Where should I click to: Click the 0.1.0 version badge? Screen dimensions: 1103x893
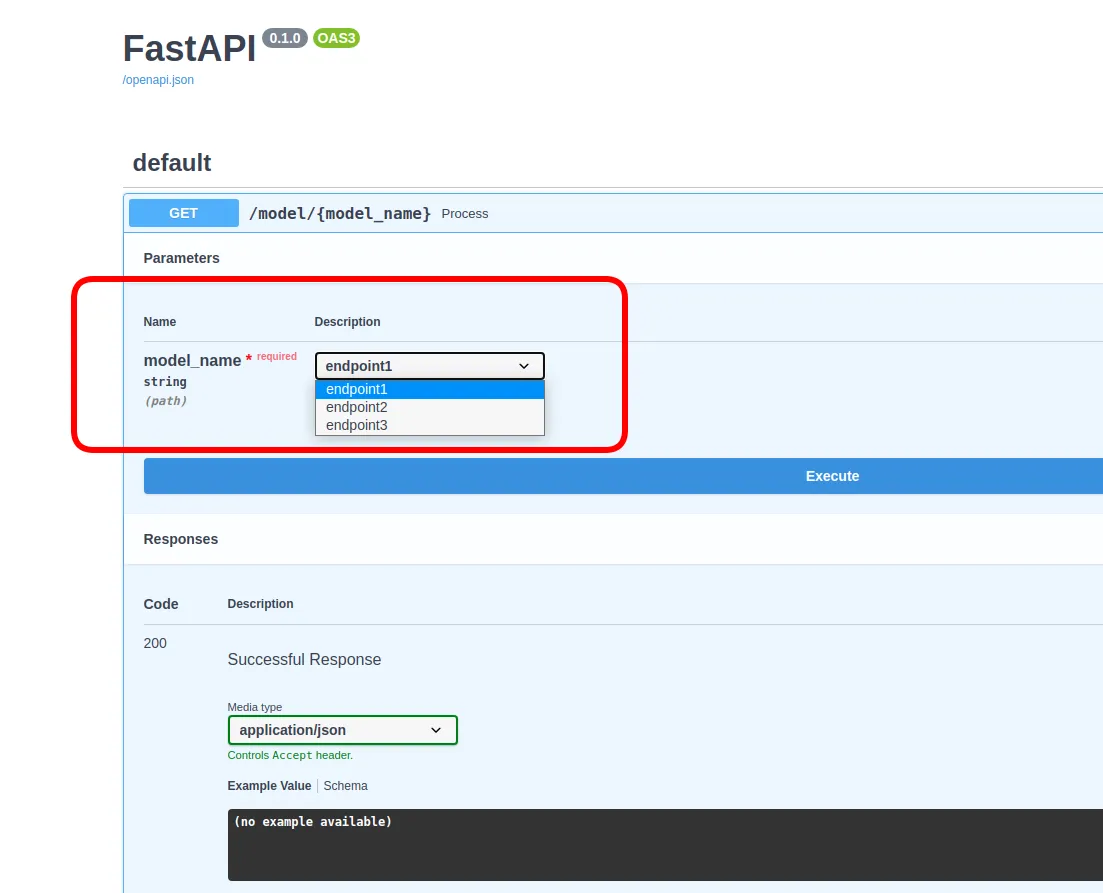coord(285,38)
